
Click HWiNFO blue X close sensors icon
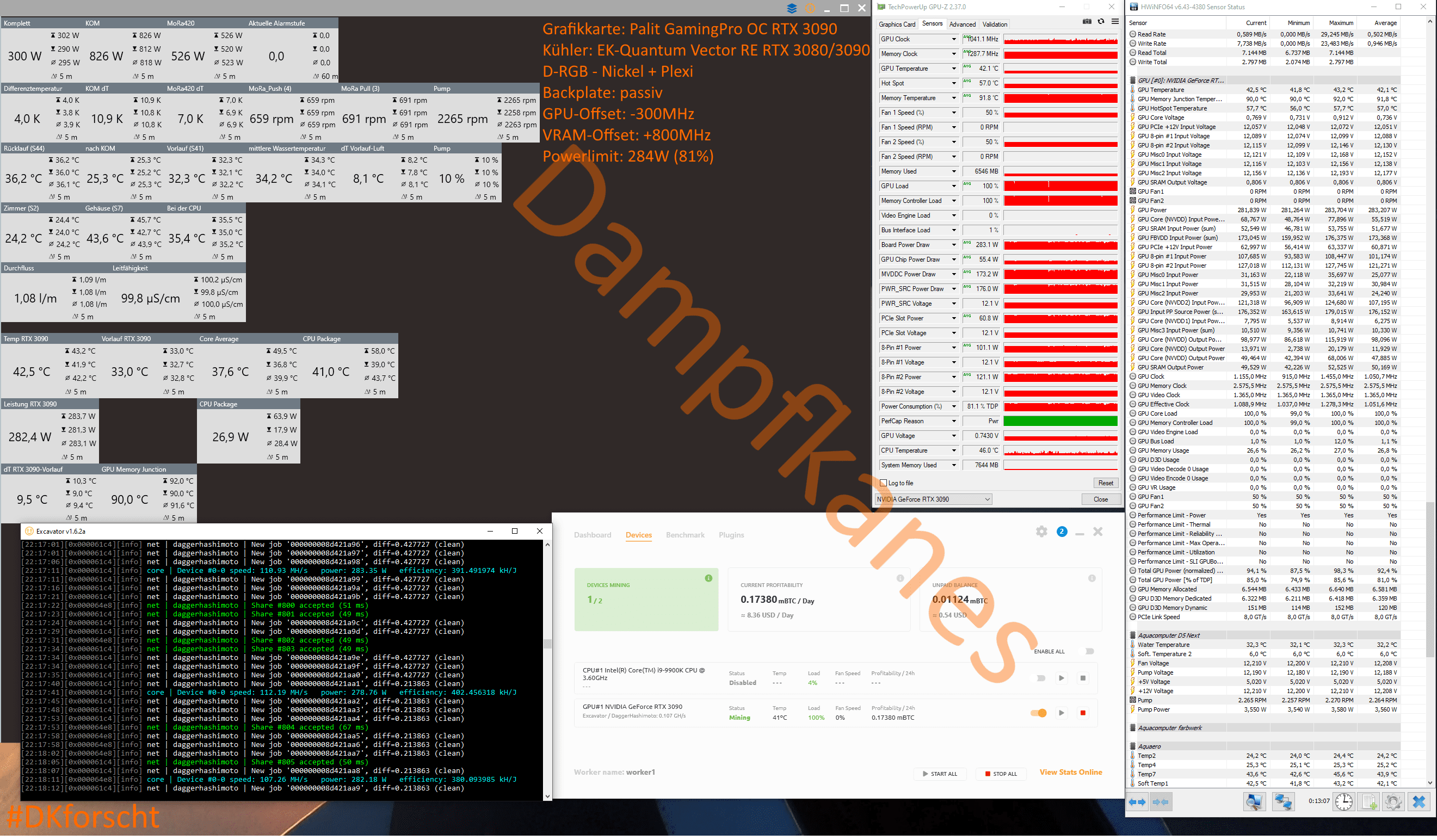click(x=1420, y=802)
